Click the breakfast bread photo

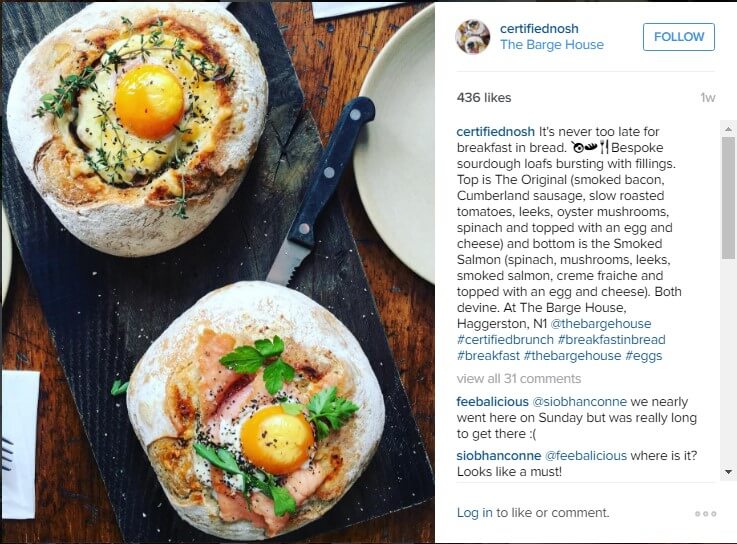pos(218,272)
